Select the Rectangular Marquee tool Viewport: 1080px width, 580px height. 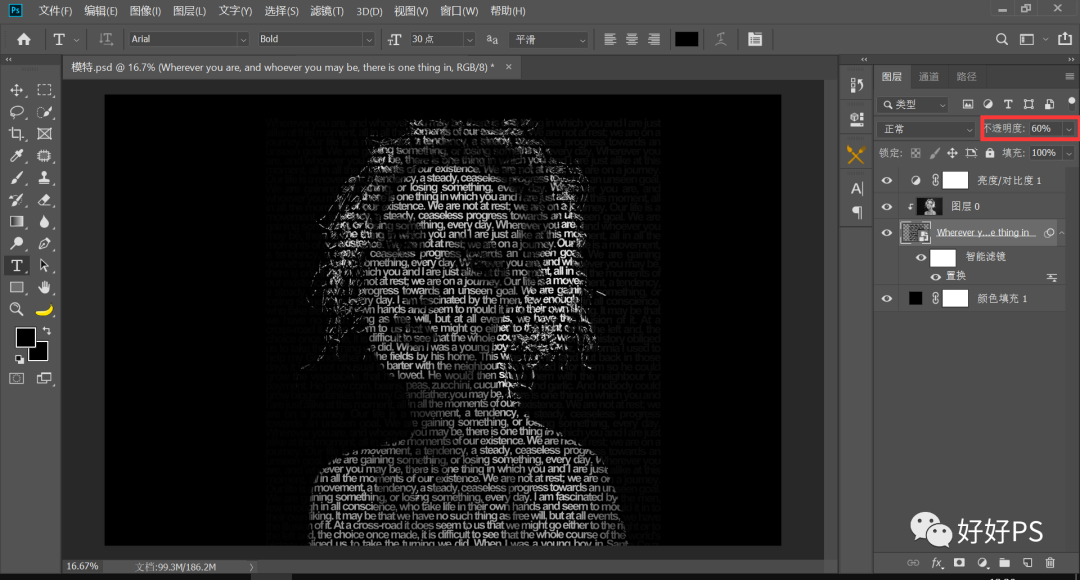44,90
